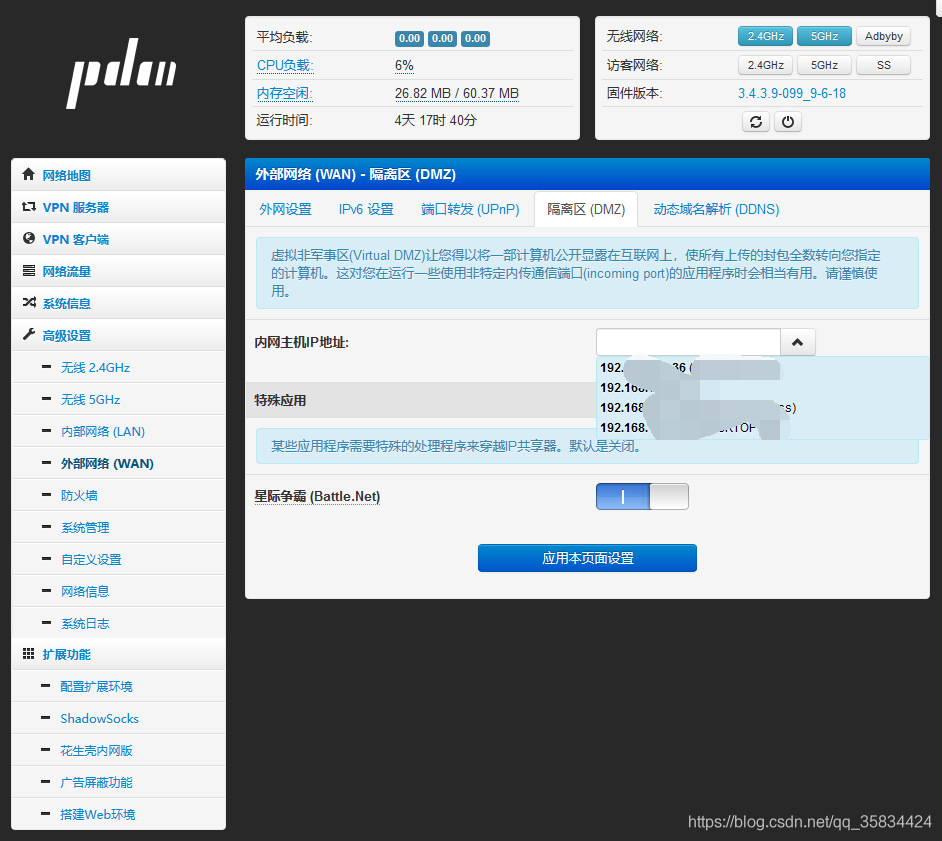Click the first 0.00 load badge
The height and width of the screenshot is (841, 942).
[x=409, y=38]
